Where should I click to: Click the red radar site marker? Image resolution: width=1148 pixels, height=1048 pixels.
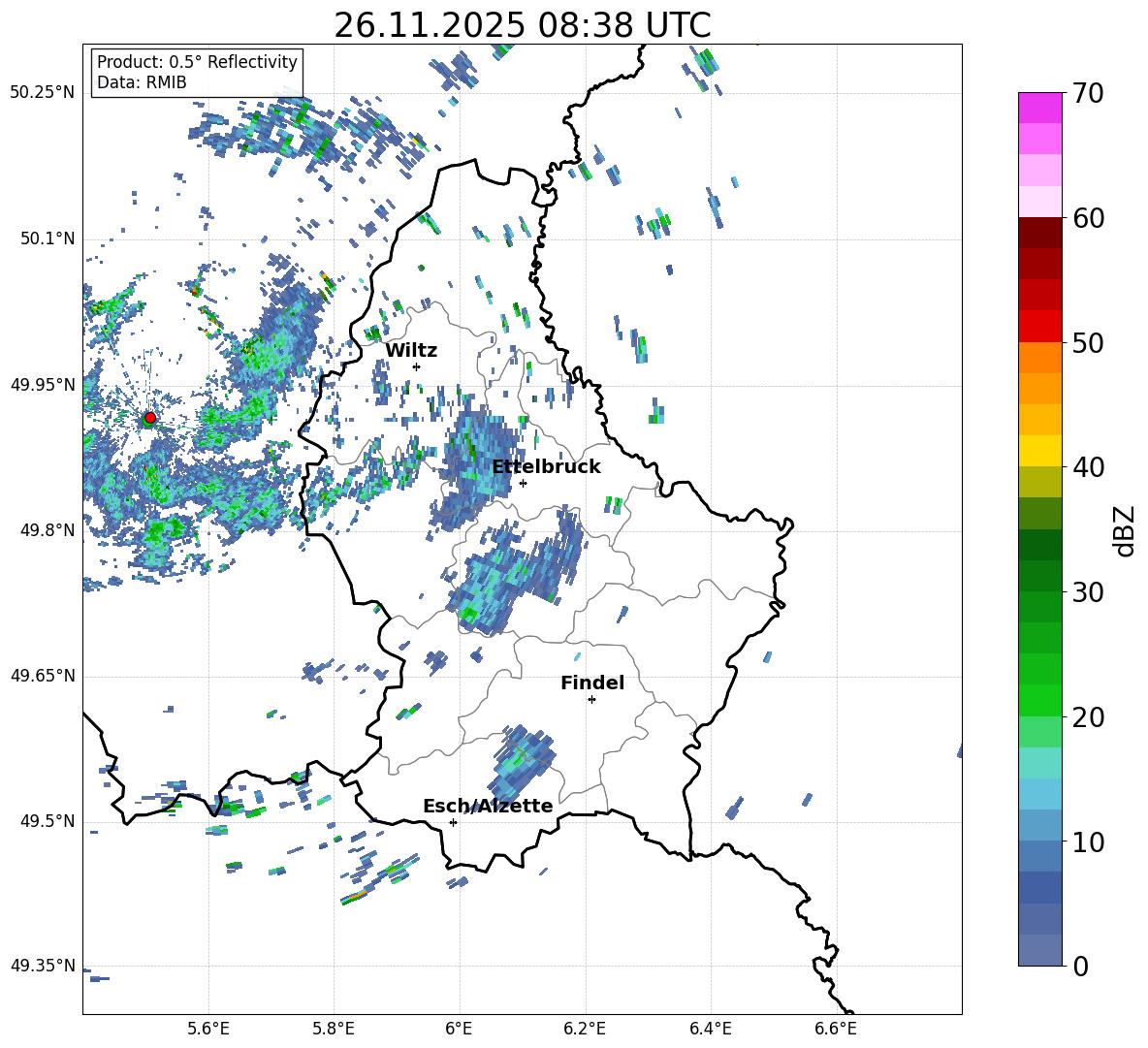tap(149, 418)
